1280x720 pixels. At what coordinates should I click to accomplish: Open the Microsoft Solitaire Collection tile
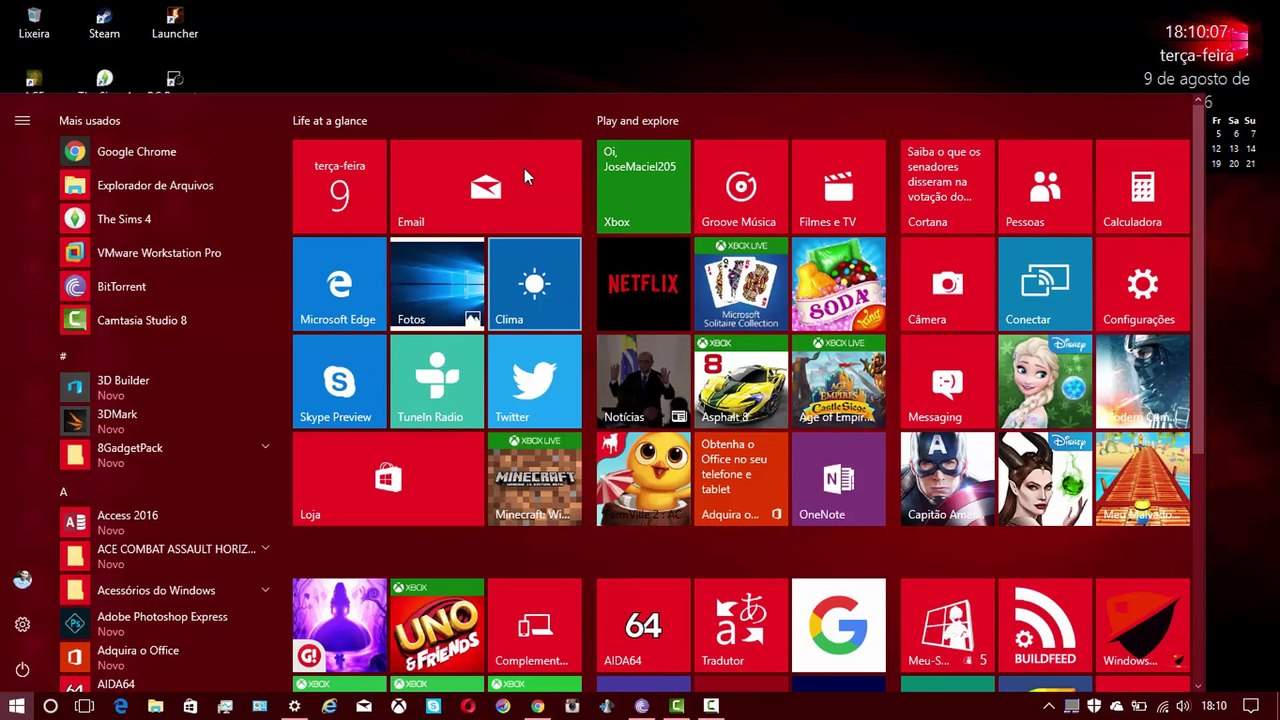coord(741,284)
